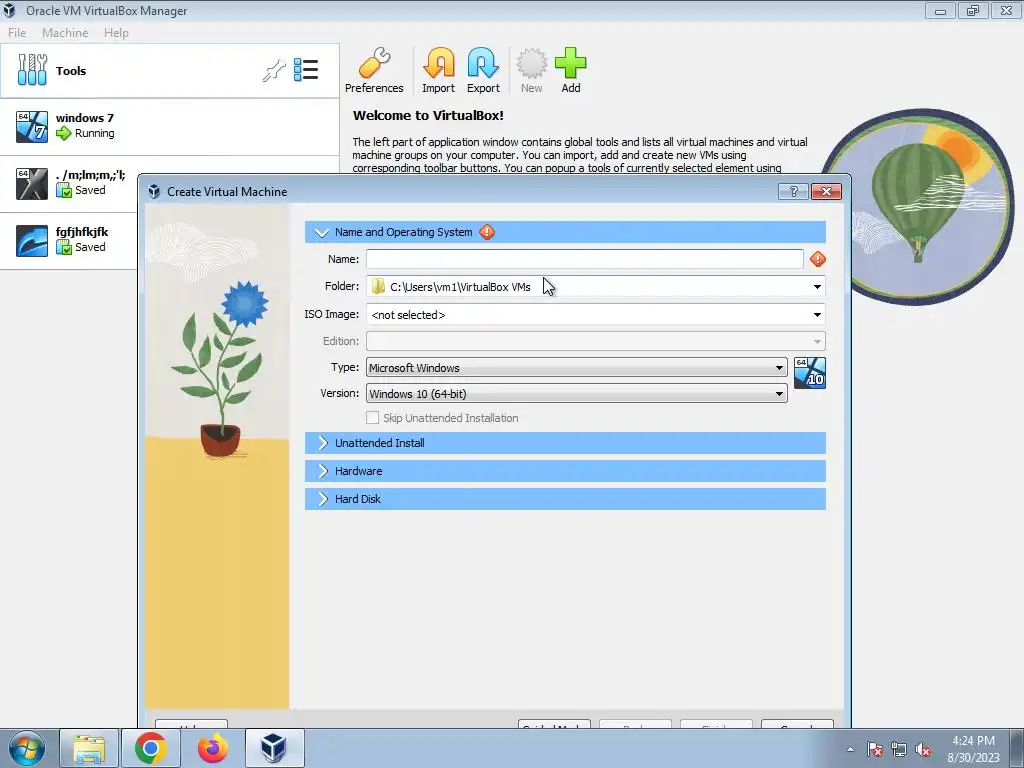Open the Type dropdown showing Microsoft Windows
This screenshot has width=1024, height=768.
pyautogui.click(x=577, y=368)
